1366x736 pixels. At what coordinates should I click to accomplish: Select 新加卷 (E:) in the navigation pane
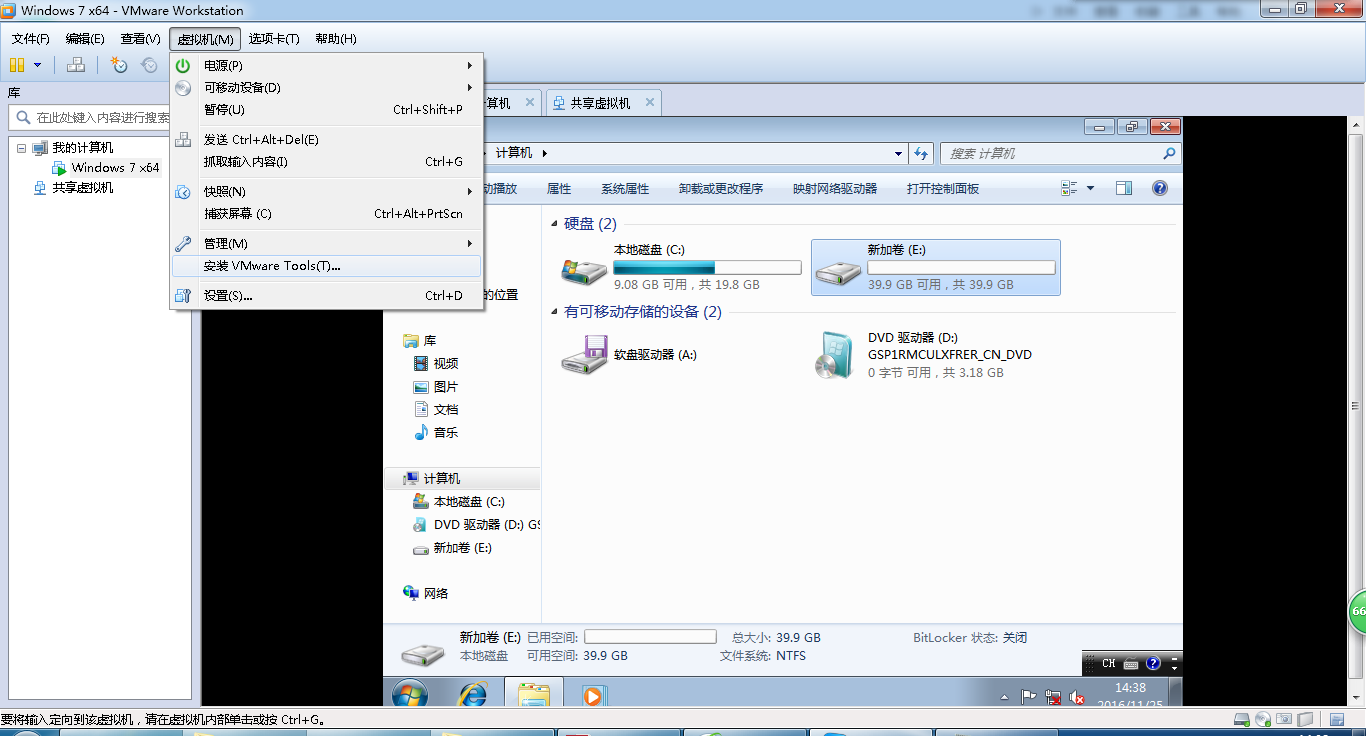(452, 548)
